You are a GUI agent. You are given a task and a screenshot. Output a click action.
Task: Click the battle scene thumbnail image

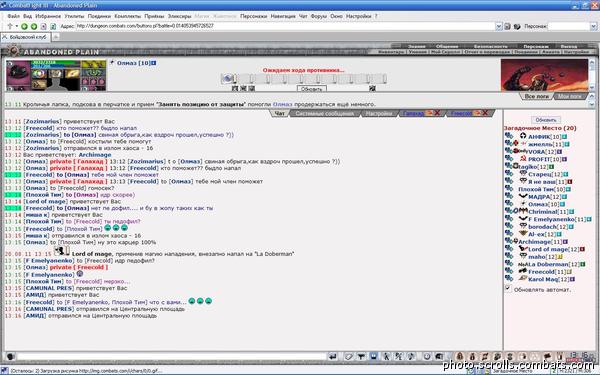click(544, 75)
